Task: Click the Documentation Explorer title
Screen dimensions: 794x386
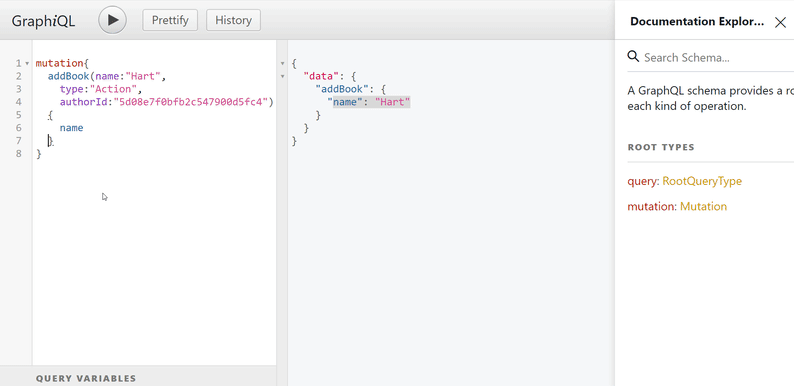Action: pos(697,21)
